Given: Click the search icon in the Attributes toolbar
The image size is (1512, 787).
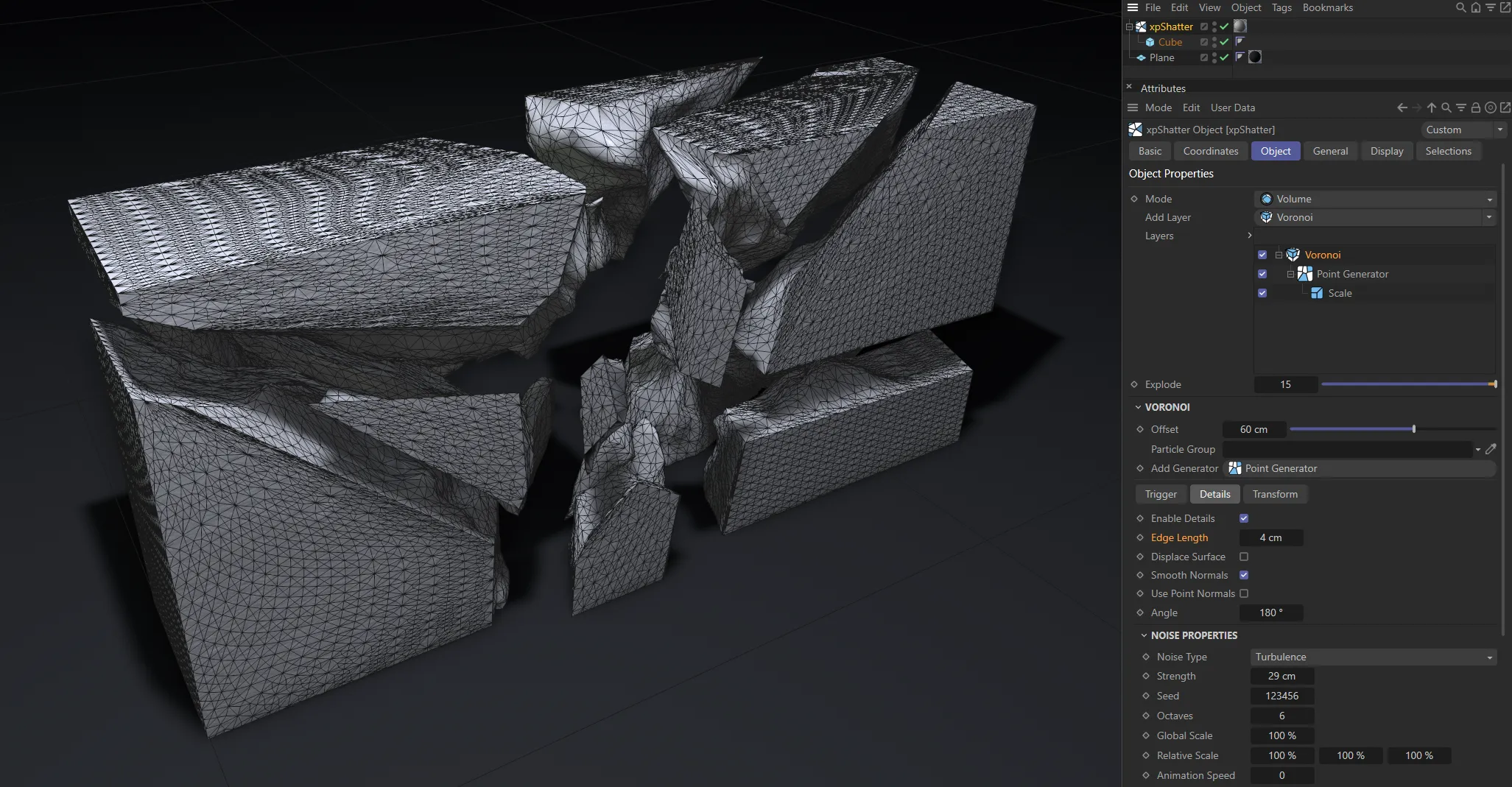Looking at the screenshot, I should coord(1446,107).
